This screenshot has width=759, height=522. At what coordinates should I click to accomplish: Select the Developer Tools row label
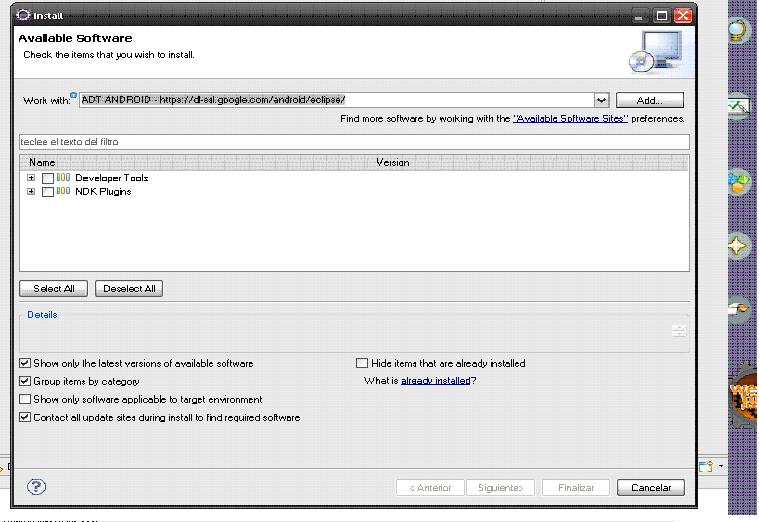(x=111, y=178)
